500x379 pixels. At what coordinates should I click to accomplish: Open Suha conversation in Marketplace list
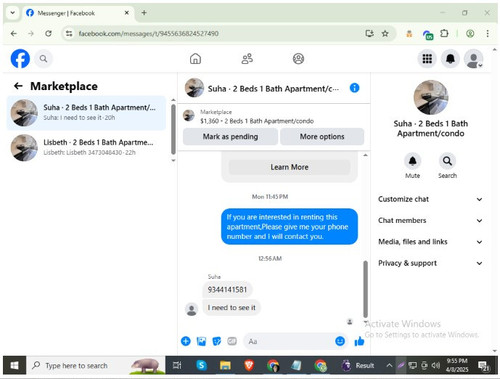click(x=86, y=113)
